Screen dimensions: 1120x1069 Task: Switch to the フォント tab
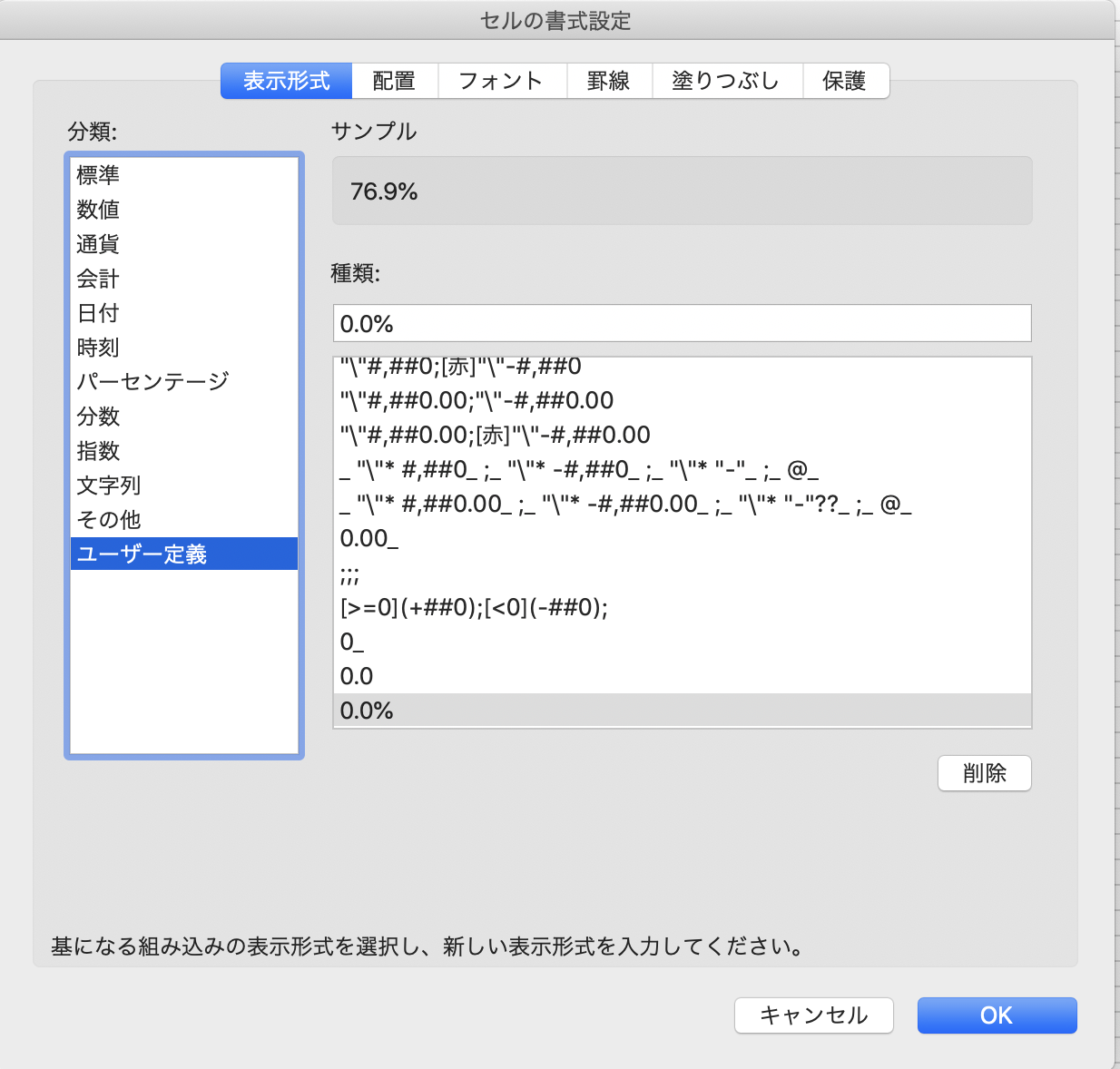coord(502,81)
